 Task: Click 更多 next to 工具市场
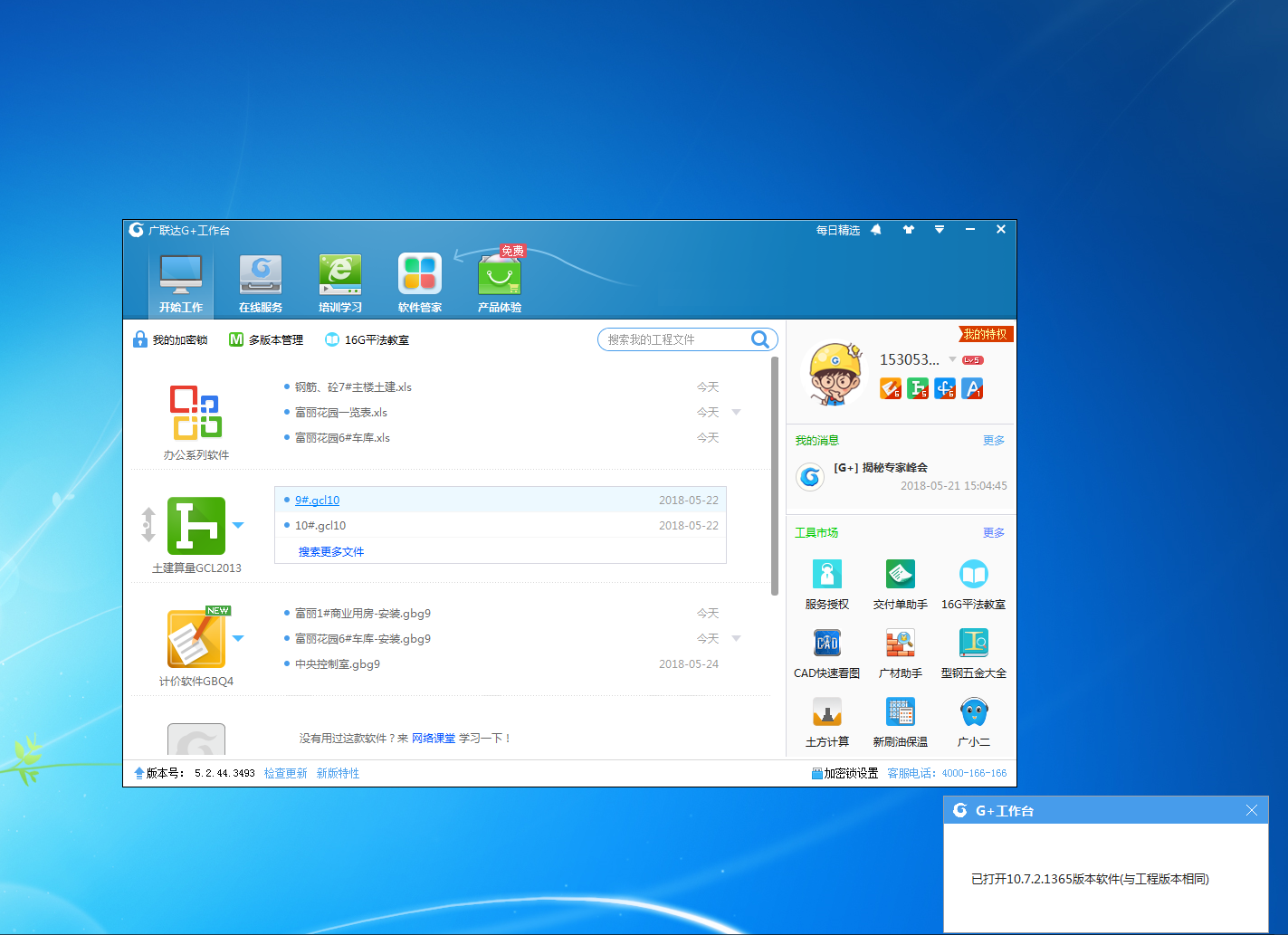(x=994, y=532)
